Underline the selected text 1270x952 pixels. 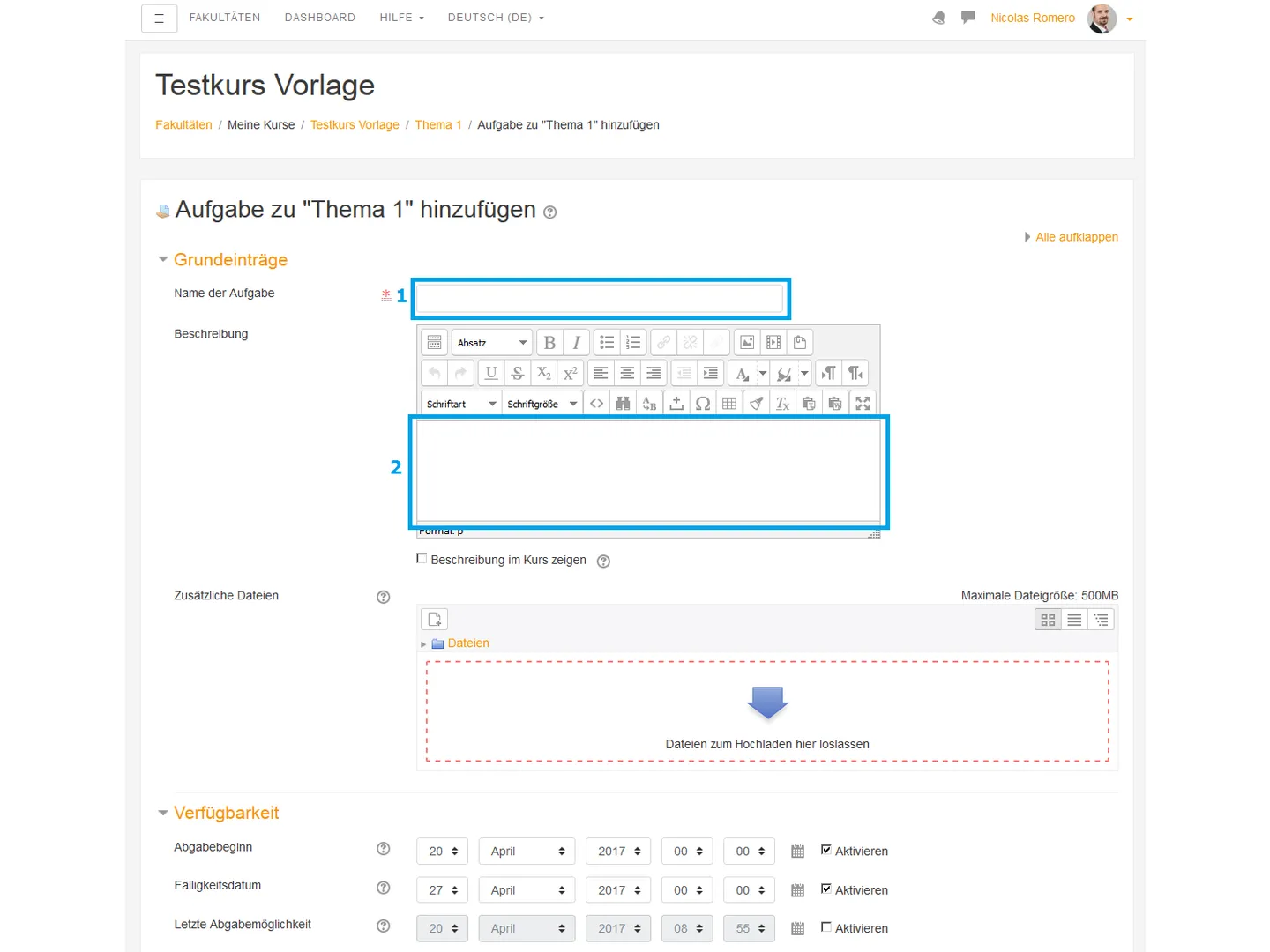point(491,373)
